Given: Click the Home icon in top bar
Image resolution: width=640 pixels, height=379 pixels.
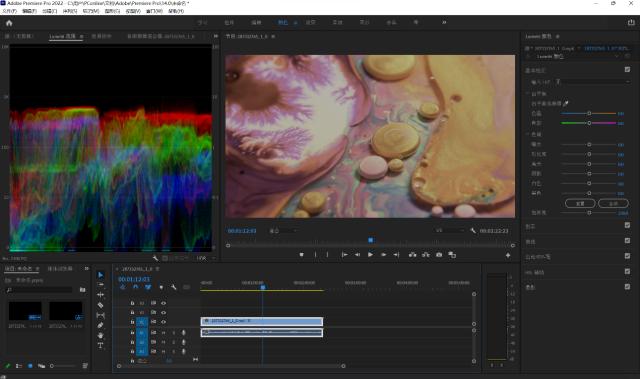Looking at the screenshot, I should point(9,23).
